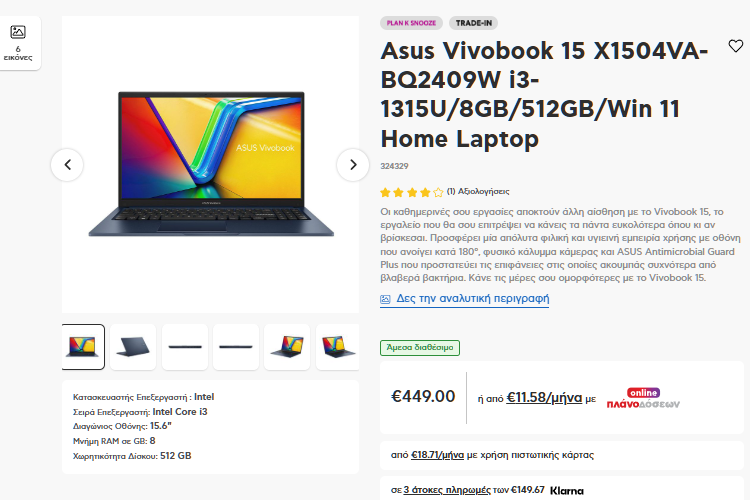Go to previous product image arrow
This screenshot has height=500, width=750.
[x=67, y=165]
